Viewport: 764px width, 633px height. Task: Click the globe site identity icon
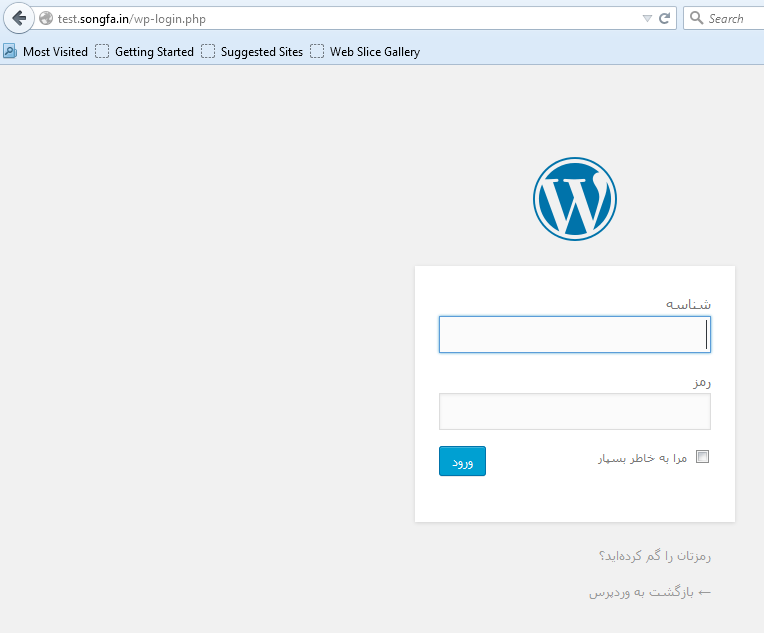(46, 19)
